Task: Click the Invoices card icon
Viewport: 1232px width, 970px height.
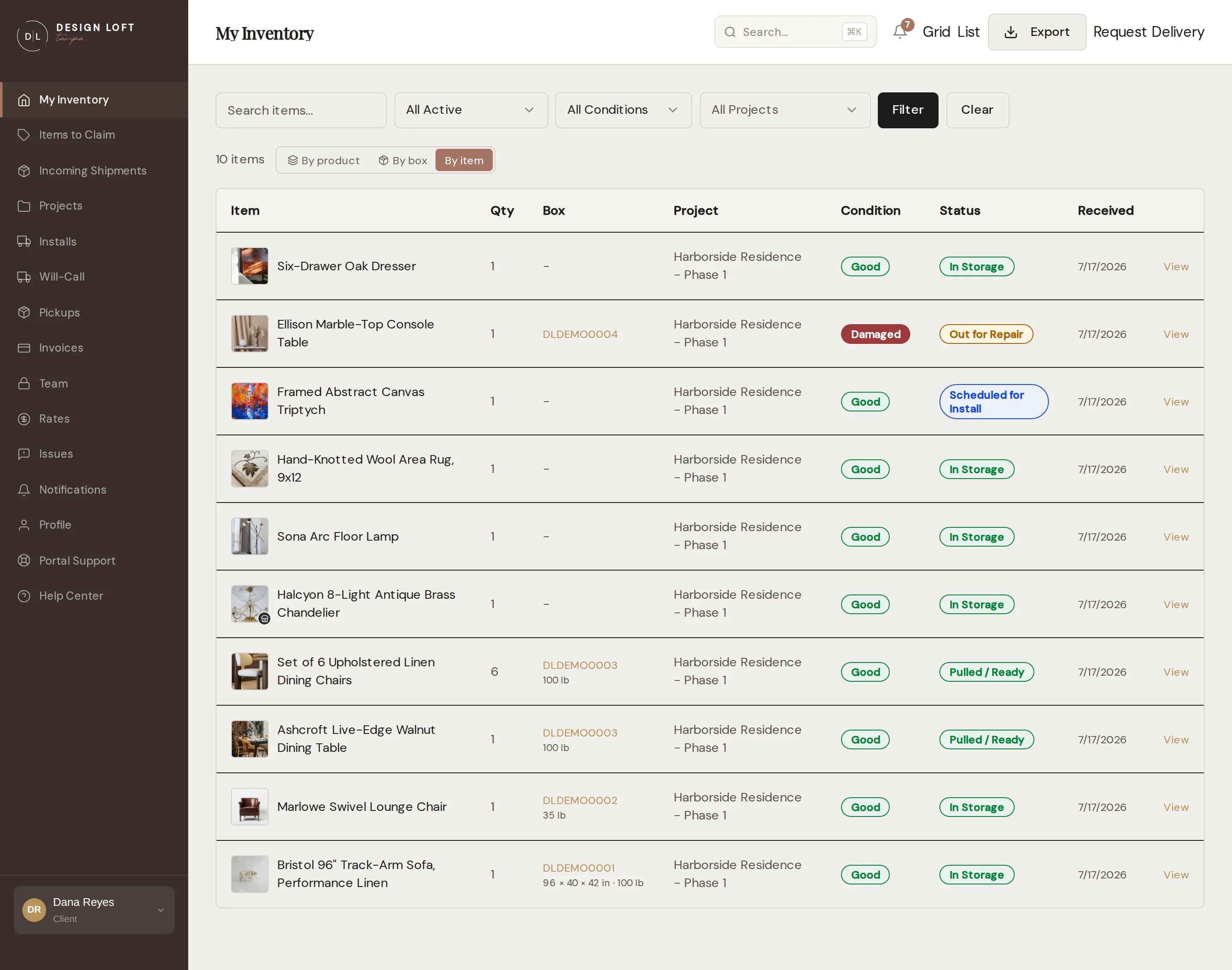Action: pos(24,348)
